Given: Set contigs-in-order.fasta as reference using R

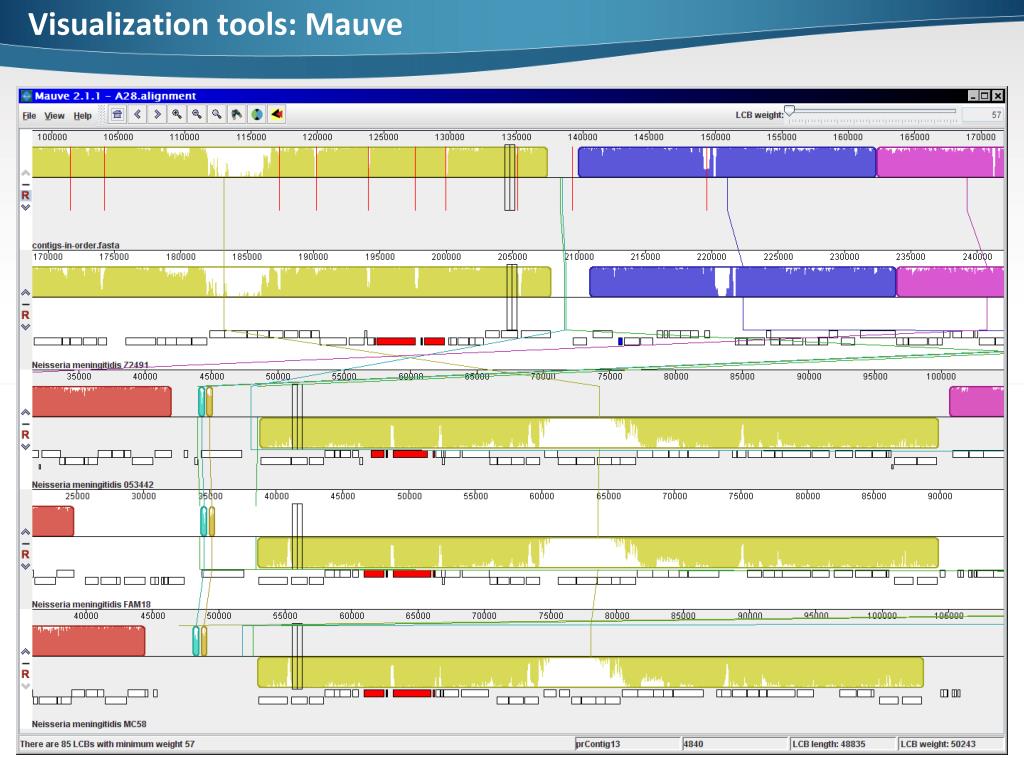Looking at the screenshot, I should (x=25, y=195).
